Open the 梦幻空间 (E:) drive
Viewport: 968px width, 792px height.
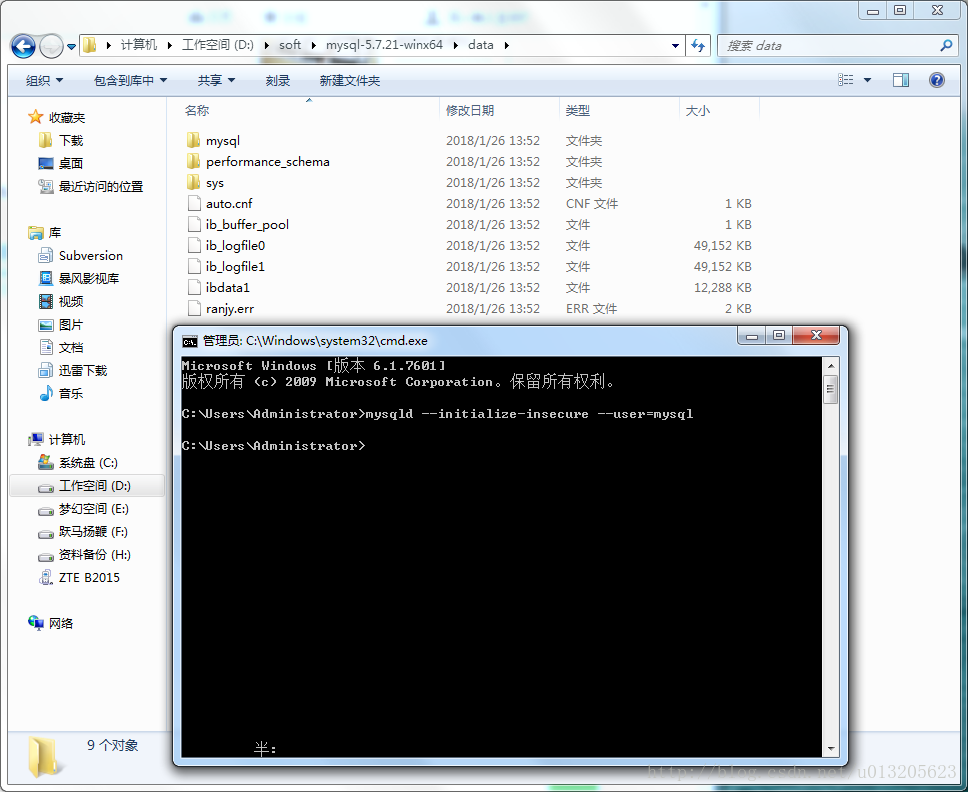click(94, 509)
